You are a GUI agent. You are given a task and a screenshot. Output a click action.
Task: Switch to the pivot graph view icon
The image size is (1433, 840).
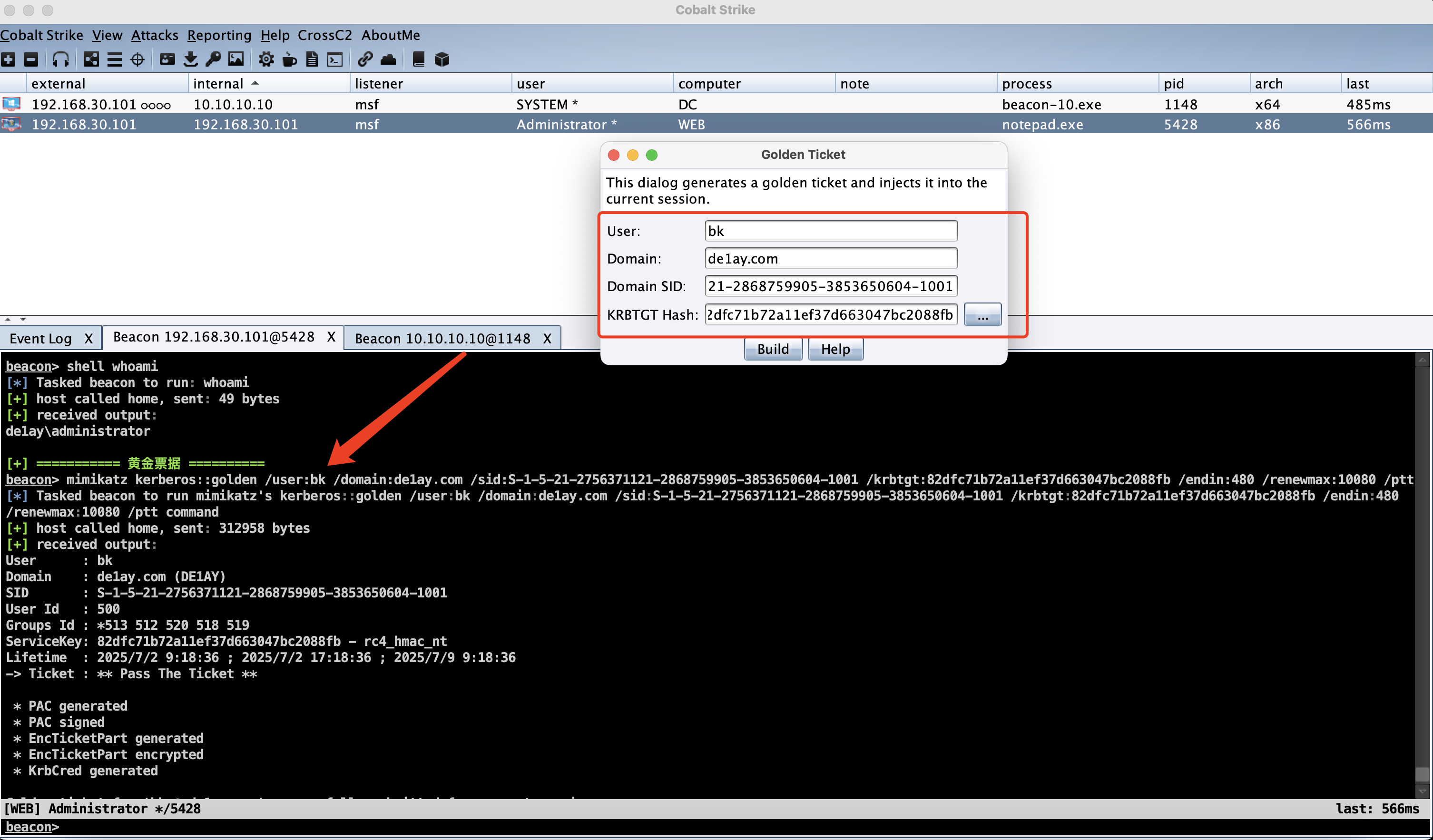click(91, 59)
